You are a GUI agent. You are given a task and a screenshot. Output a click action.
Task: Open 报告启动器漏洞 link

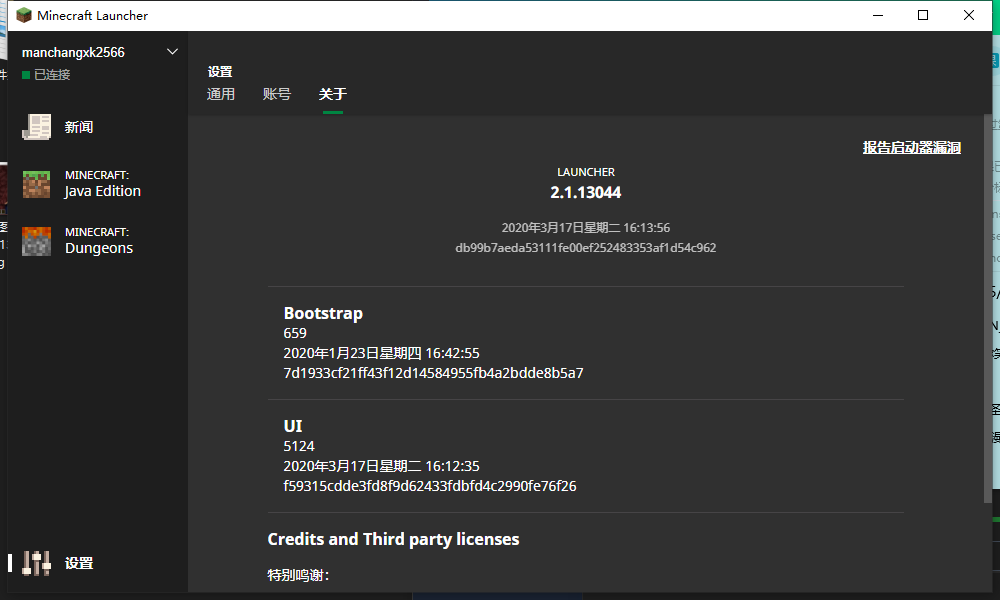pyautogui.click(x=911, y=147)
